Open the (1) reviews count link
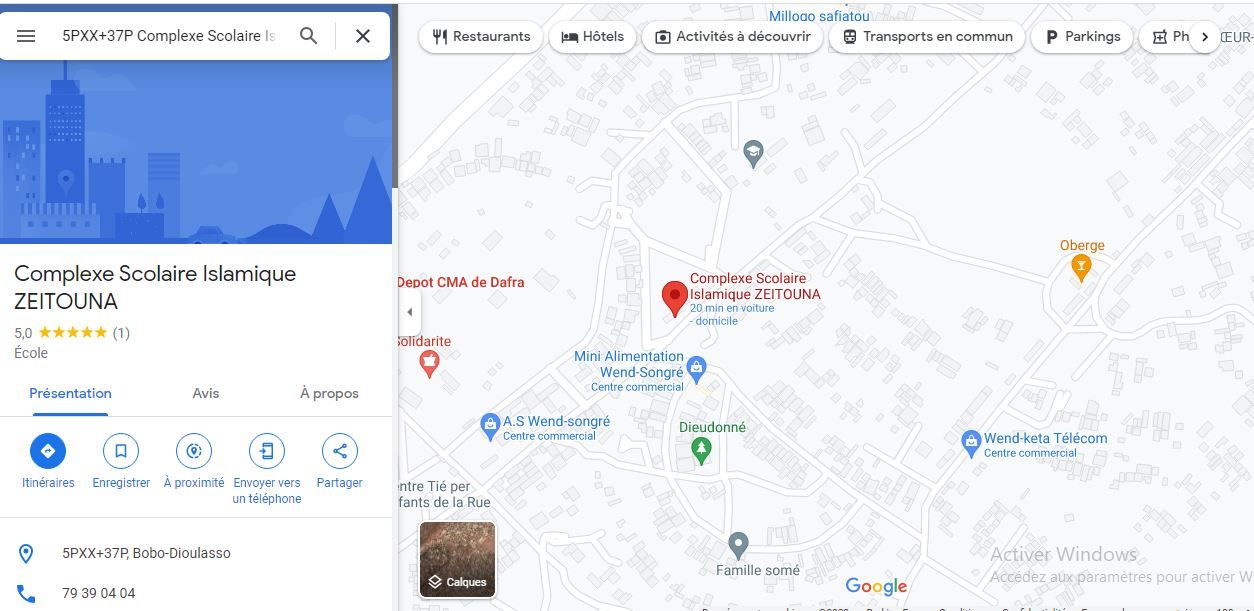Viewport: 1254px width, 611px height. click(121, 333)
